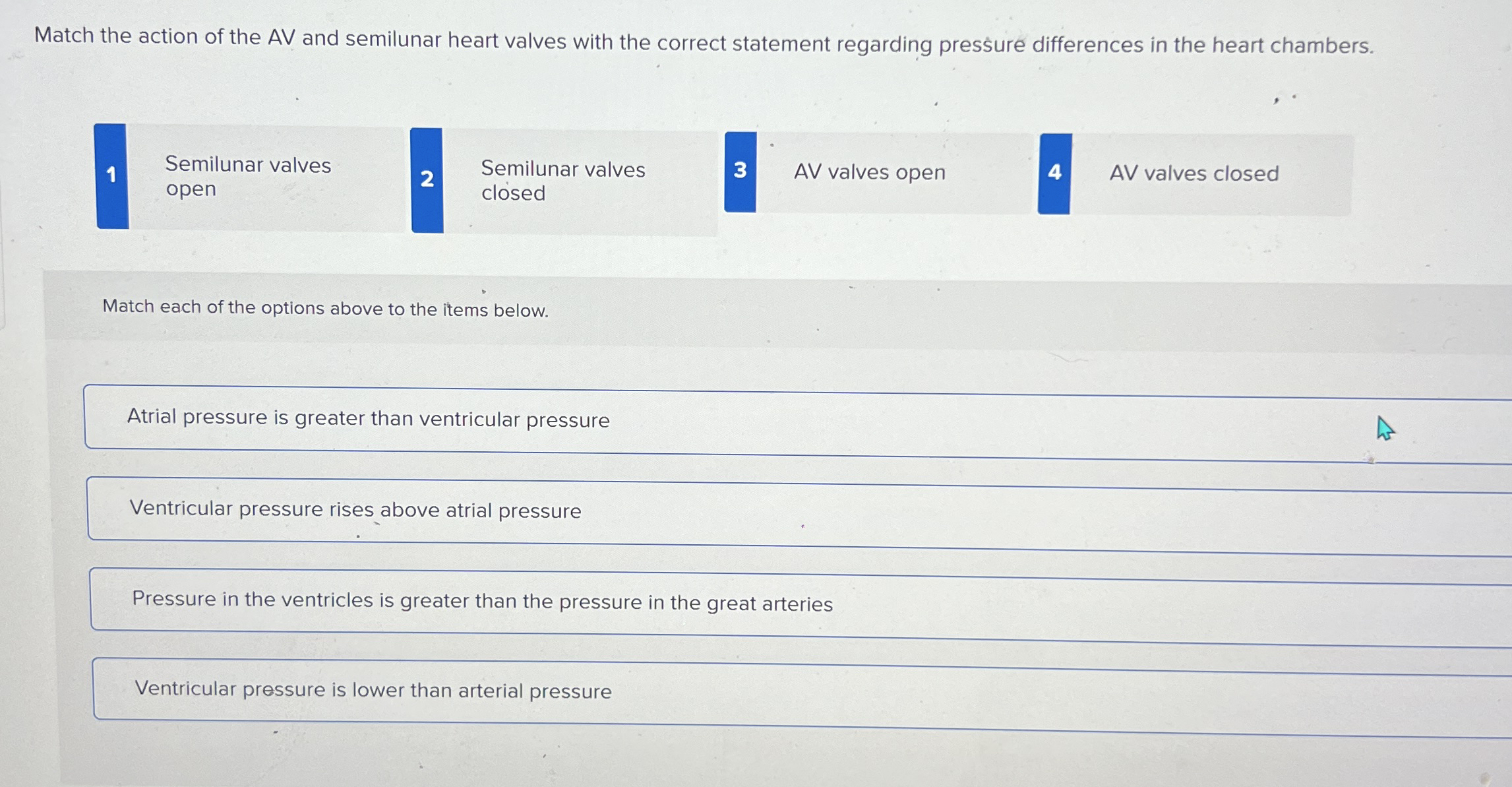Click the blue number 4 badge
This screenshot has height=787, width=1512.
(x=1054, y=173)
